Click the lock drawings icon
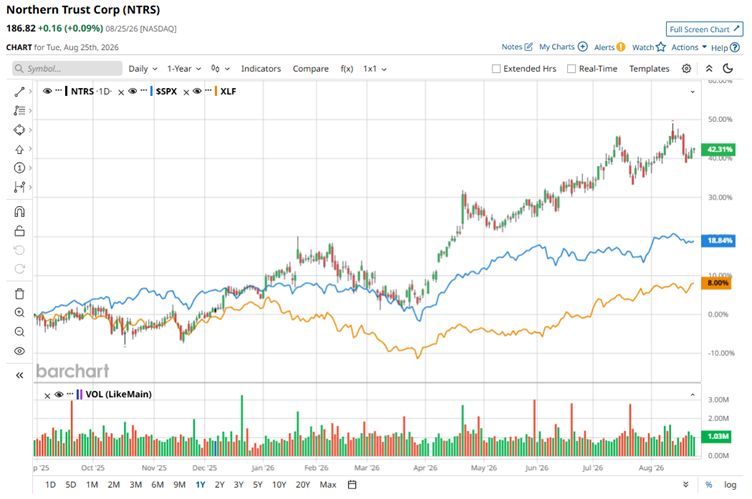752x499 pixels. 19,231
